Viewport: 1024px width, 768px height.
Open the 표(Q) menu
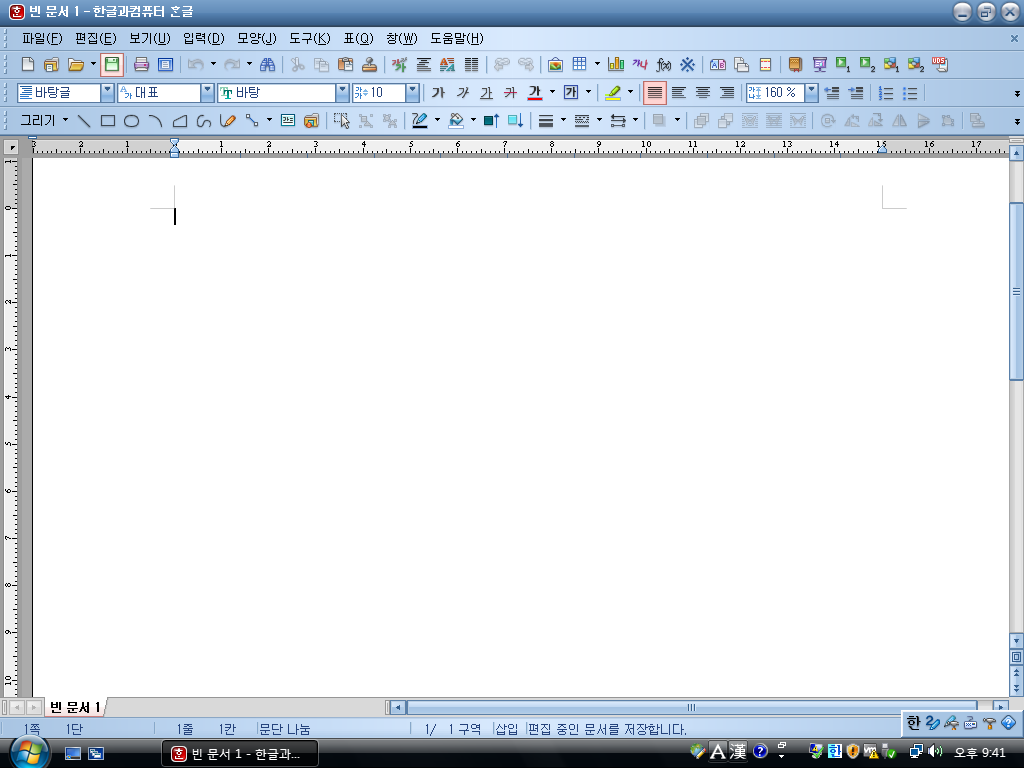tap(358, 39)
